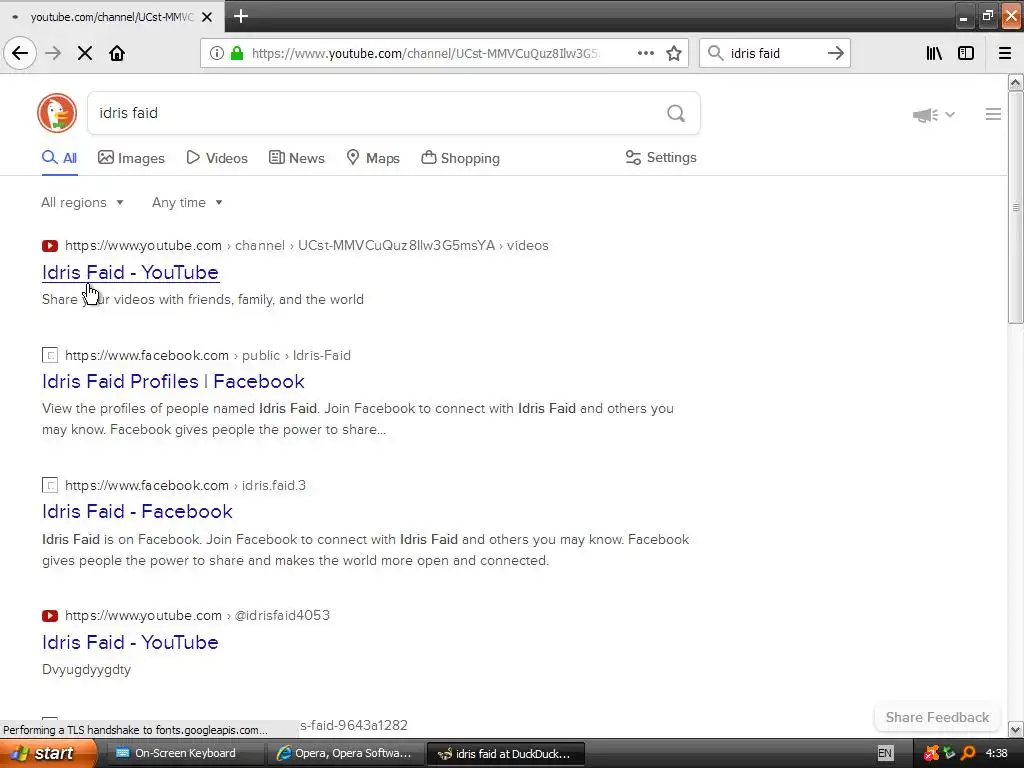Click the forward navigation arrow
The width and height of the screenshot is (1024, 768).
[53, 53]
